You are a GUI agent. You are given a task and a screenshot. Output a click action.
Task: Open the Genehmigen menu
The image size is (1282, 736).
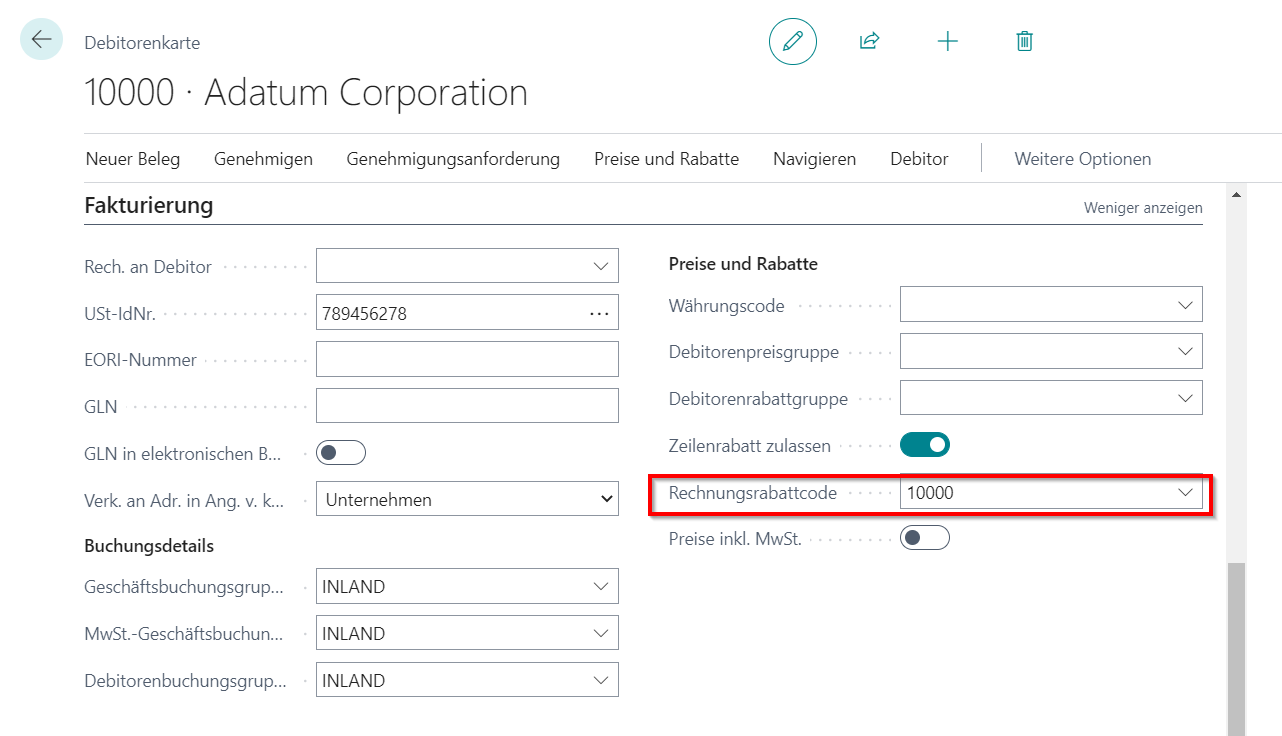point(263,159)
